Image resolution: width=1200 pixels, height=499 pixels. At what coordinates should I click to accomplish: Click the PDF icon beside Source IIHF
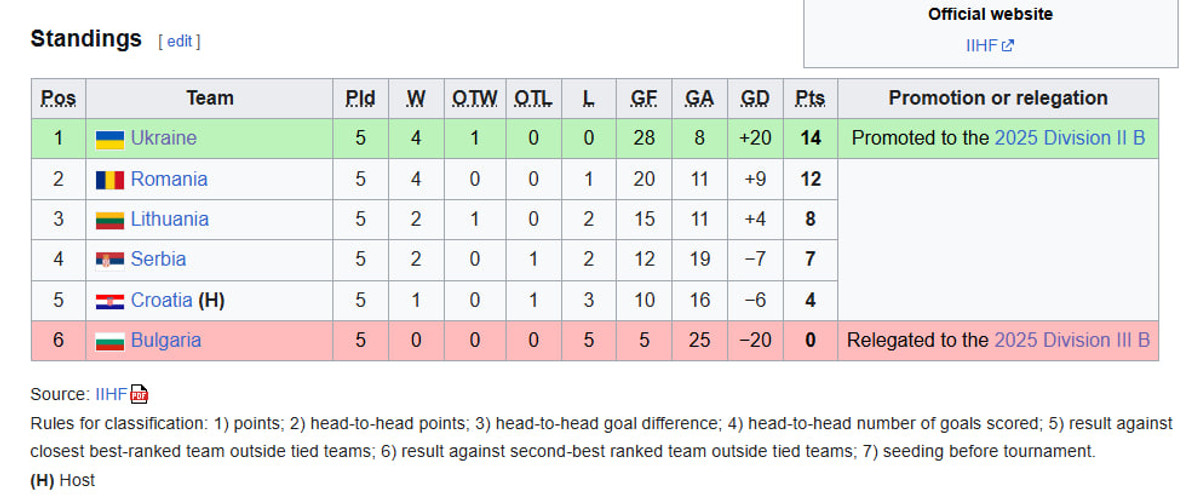point(139,395)
